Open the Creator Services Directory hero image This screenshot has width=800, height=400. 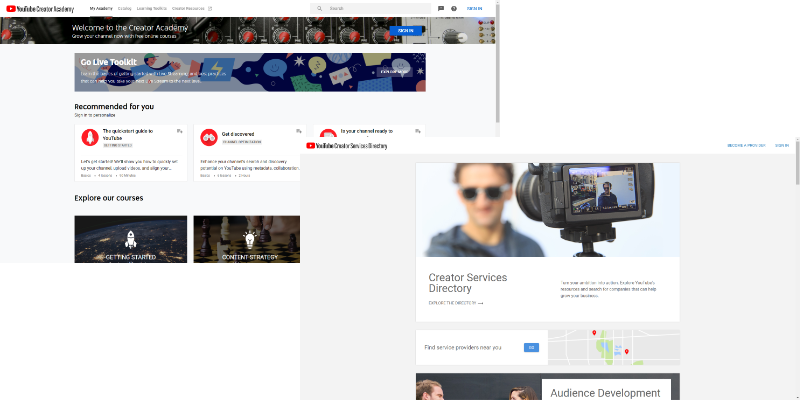pos(547,210)
